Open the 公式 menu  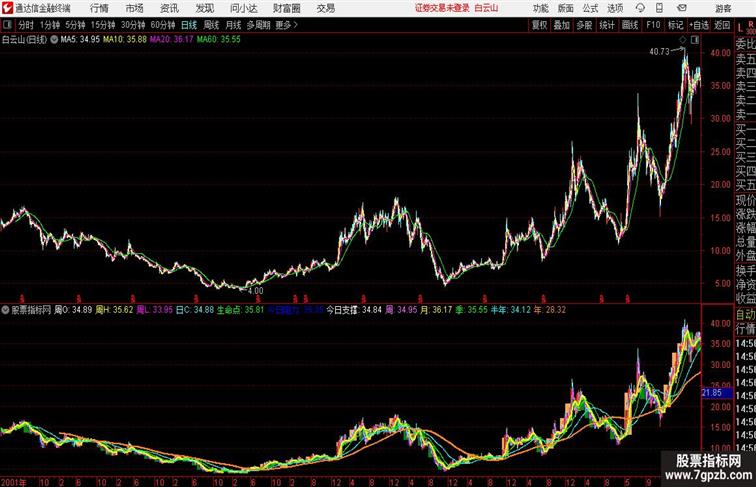(590, 8)
